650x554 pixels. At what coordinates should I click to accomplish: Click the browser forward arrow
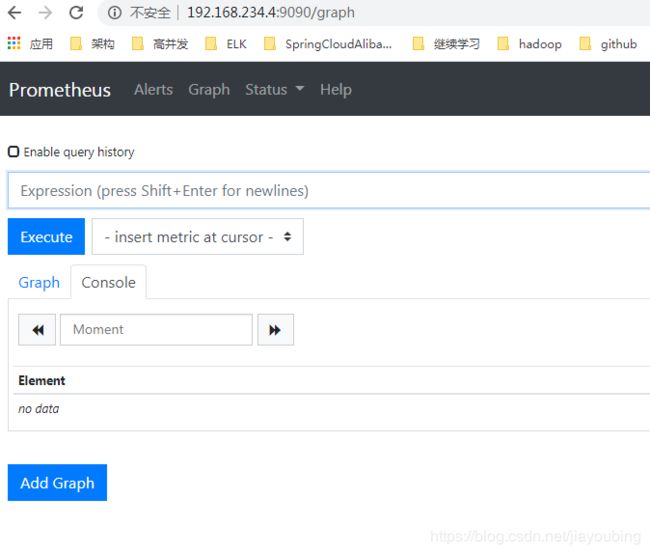pos(45,13)
